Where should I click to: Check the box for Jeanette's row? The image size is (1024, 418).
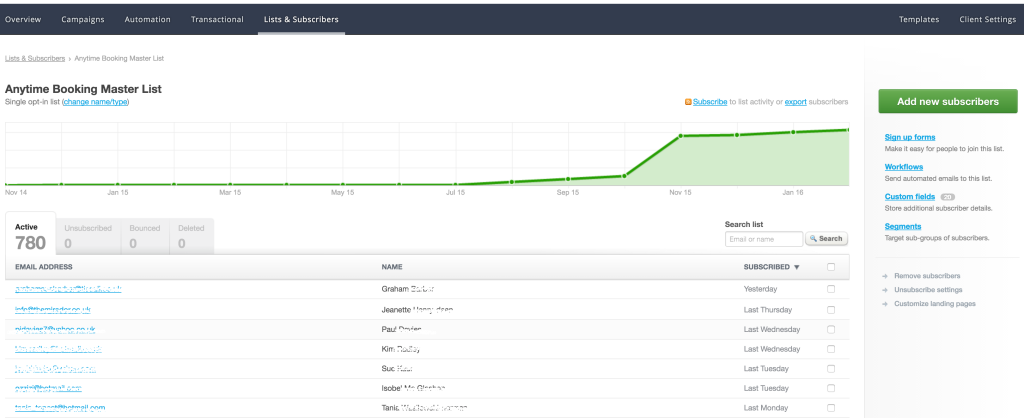coord(831,310)
